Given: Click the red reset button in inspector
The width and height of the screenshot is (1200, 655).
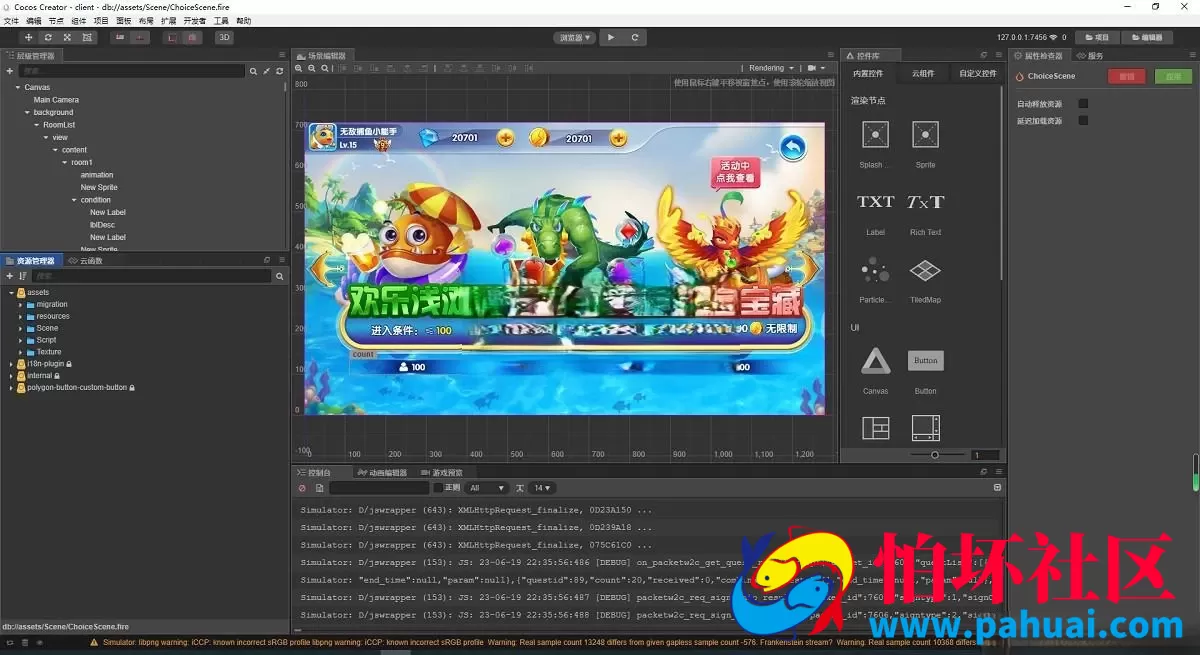Looking at the screenshot, I should pyautogui.click(x=1127, y=76).
